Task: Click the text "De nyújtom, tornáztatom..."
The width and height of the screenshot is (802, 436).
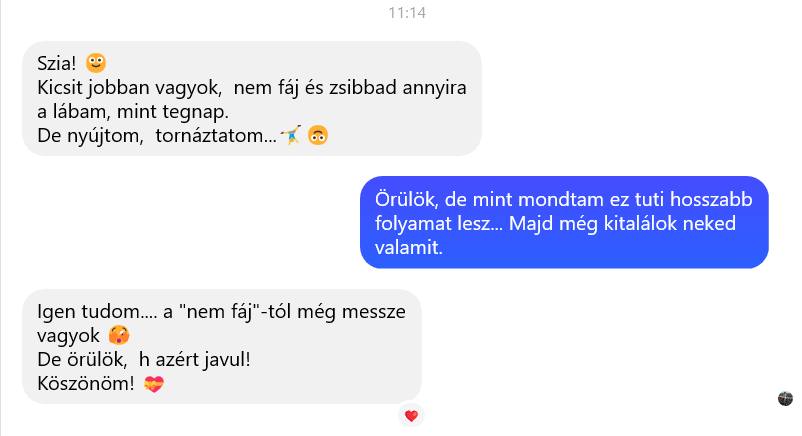Action: pos(157,136)
